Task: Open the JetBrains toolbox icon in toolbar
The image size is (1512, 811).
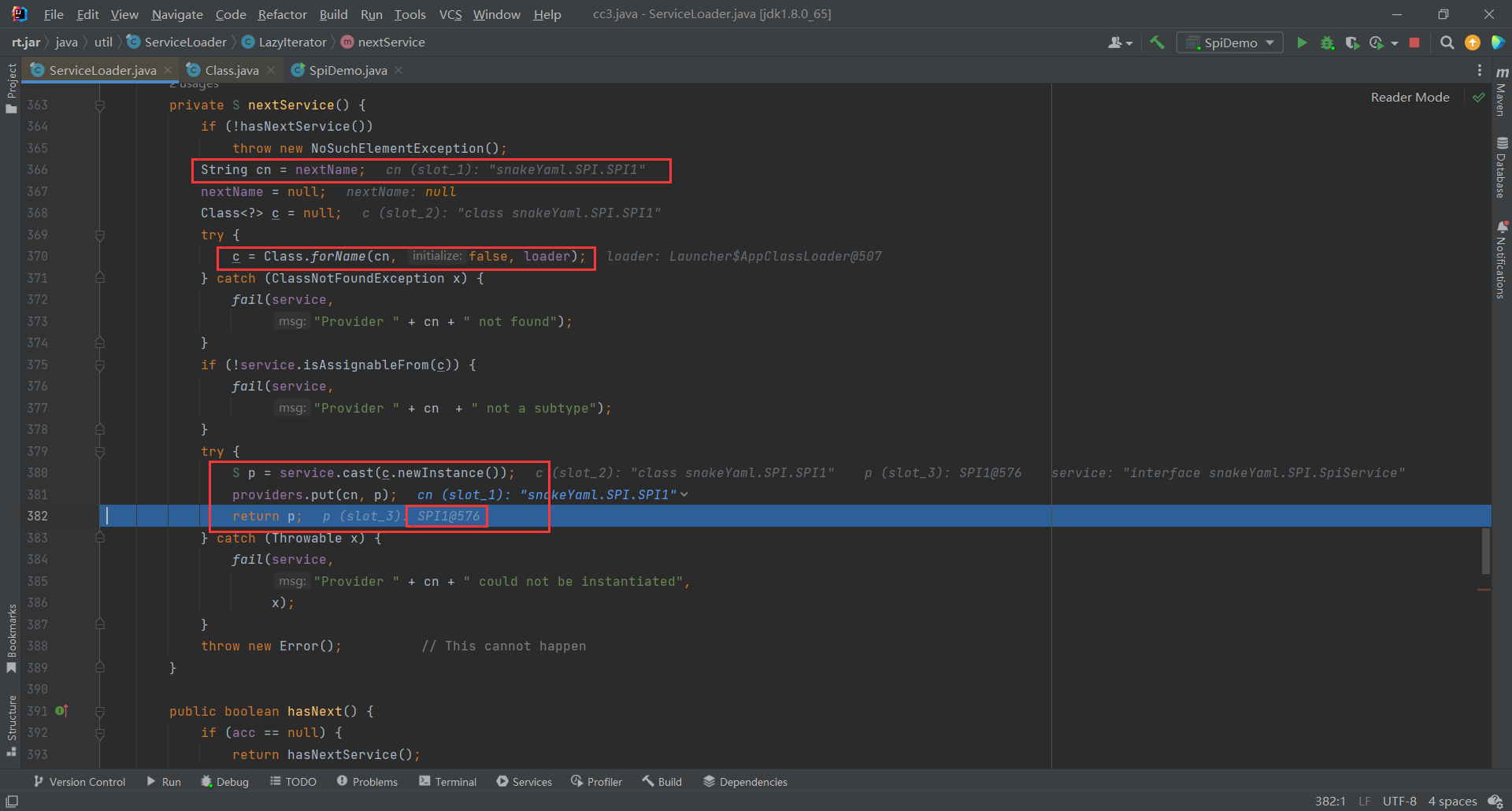Action: [1497, 43]
